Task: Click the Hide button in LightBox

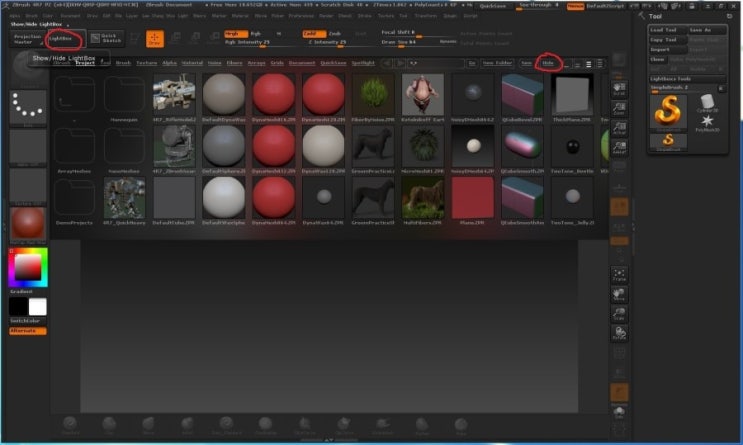Action: [x=548, y=63]
